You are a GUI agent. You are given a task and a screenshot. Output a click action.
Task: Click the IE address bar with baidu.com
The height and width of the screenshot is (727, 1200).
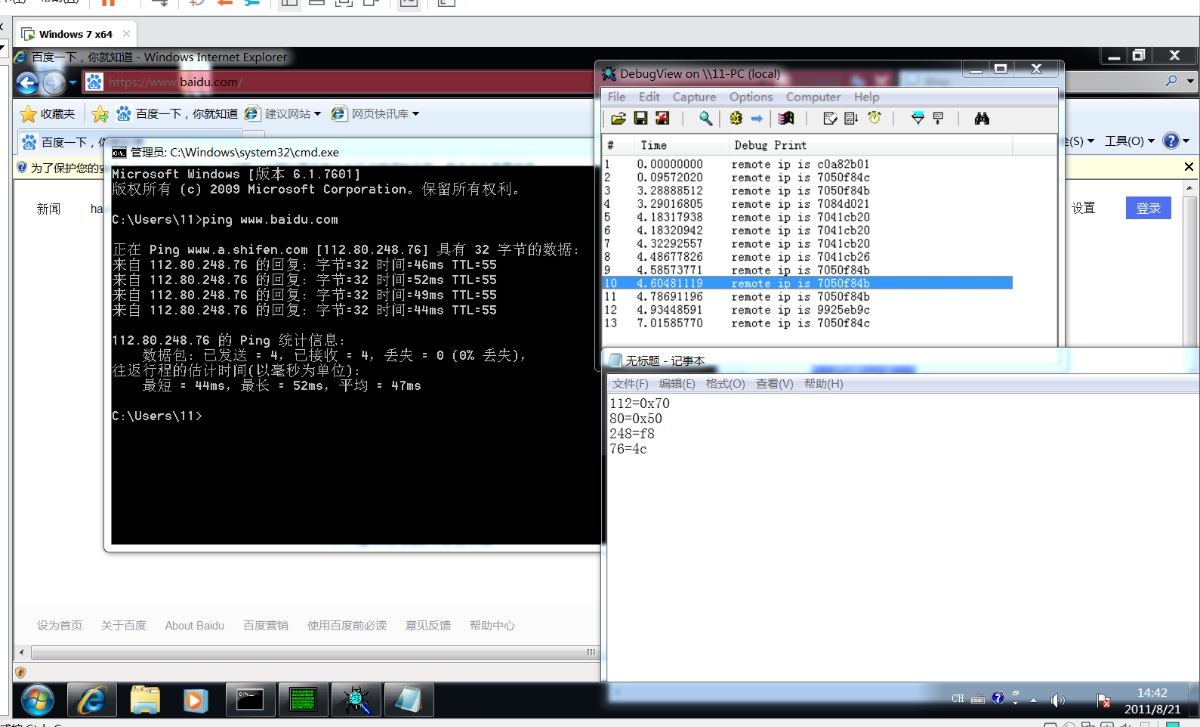340,82
